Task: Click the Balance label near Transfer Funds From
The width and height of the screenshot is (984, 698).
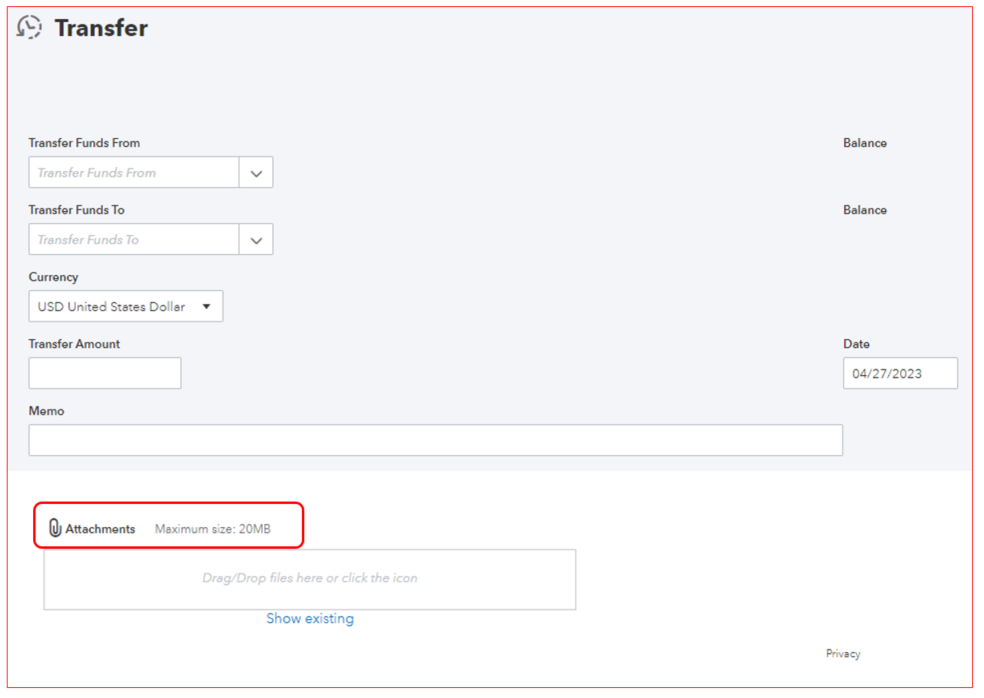Action: (x=864, y=143)
